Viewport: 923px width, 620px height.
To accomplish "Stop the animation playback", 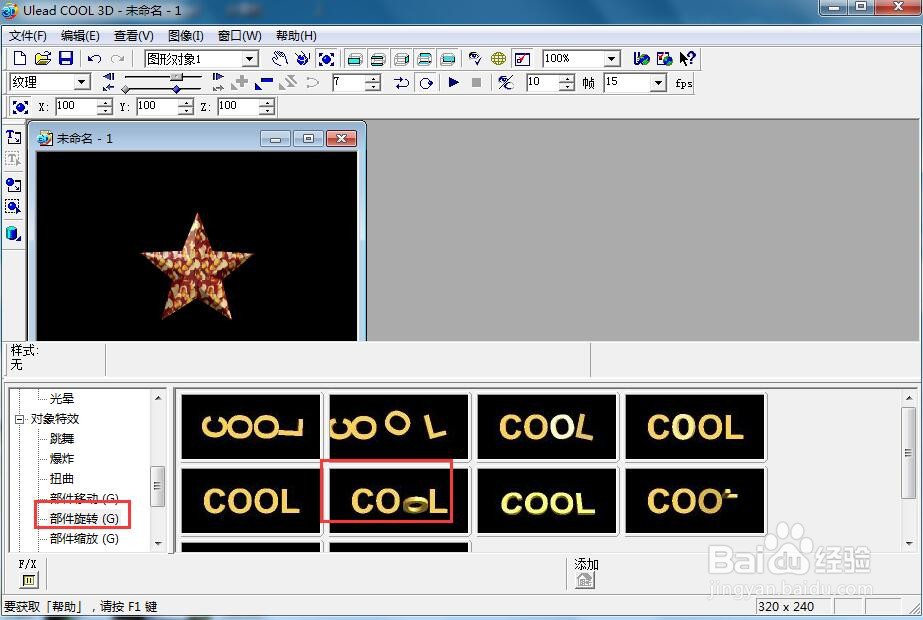I will point(476,82).
